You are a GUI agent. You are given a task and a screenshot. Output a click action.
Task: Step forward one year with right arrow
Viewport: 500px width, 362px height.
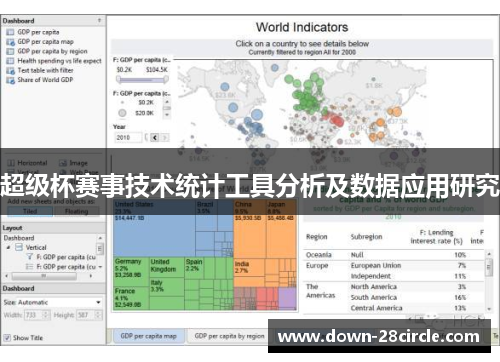coord(164,137)
